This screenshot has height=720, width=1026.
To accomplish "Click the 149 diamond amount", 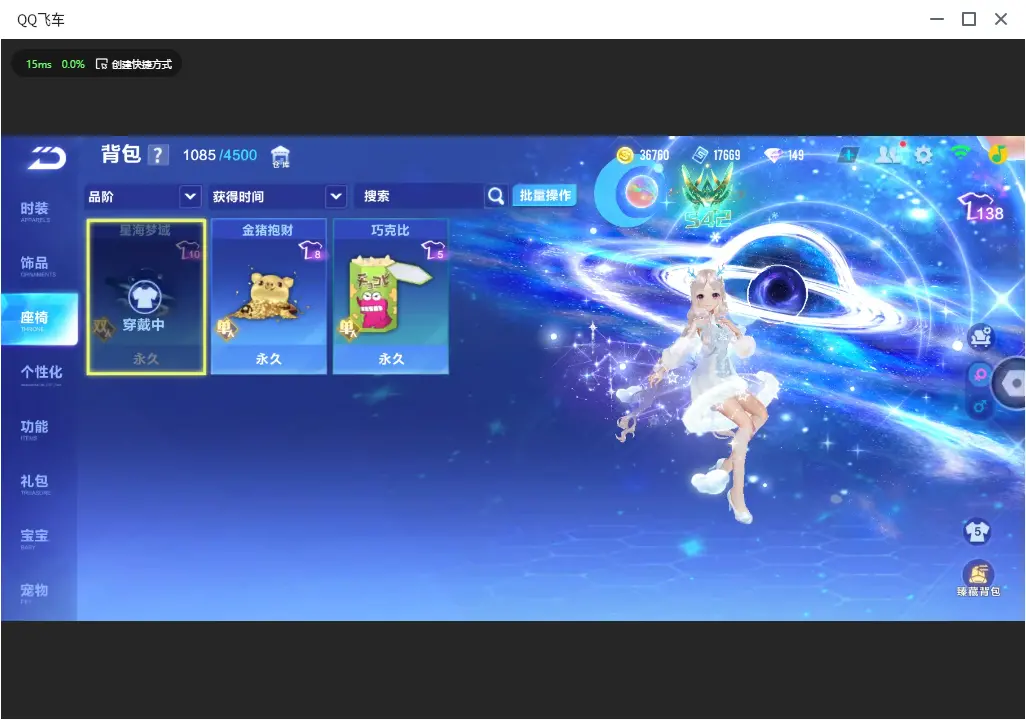I will 795,155.
